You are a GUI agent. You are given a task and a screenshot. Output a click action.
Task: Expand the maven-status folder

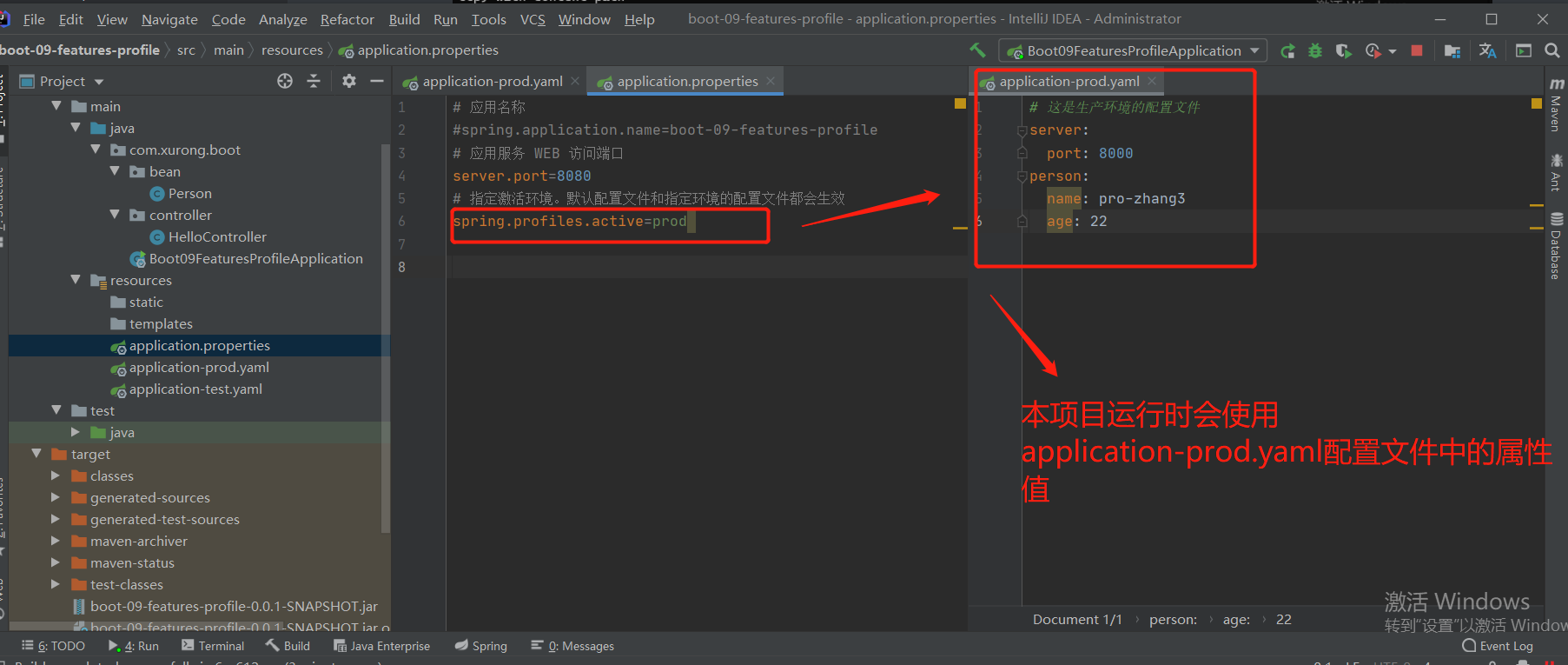tap(56, 562)
